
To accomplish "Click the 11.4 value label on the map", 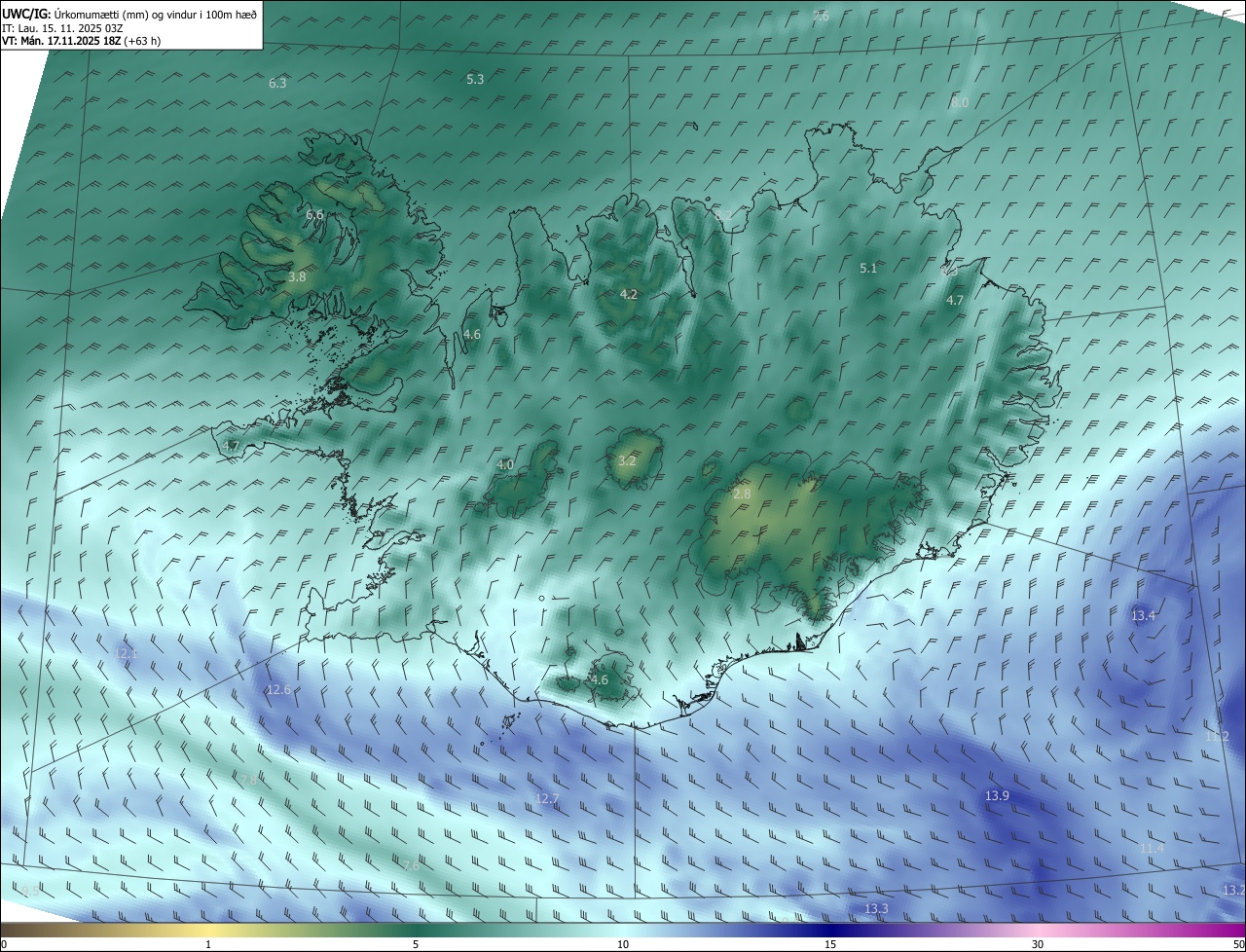I will tap(1152, 849).
